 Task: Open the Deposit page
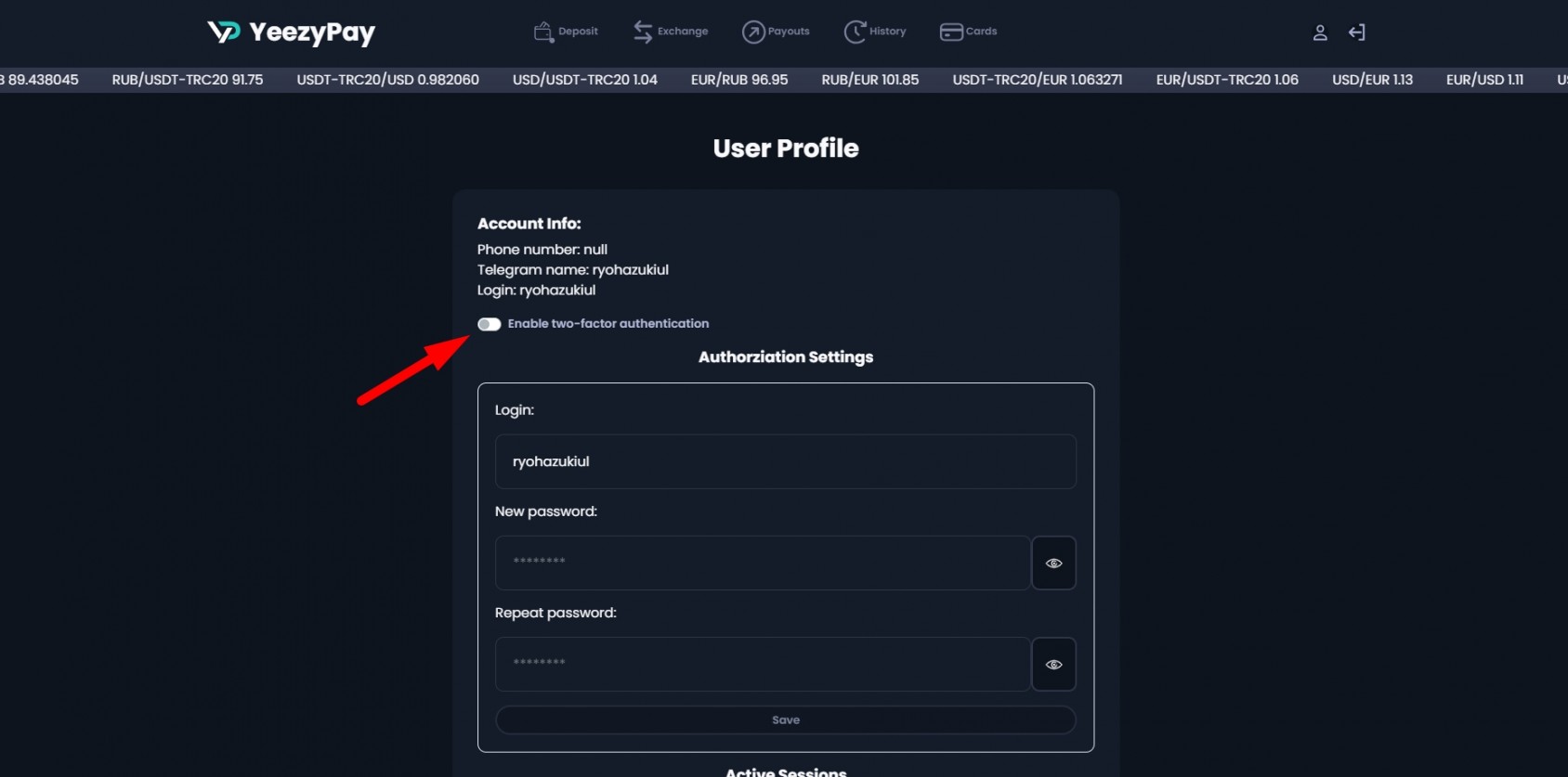[x=566, y=32]
